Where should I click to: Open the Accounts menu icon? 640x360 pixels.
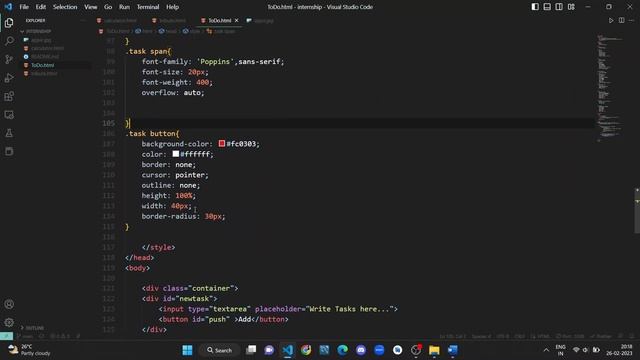click(9, 304)
